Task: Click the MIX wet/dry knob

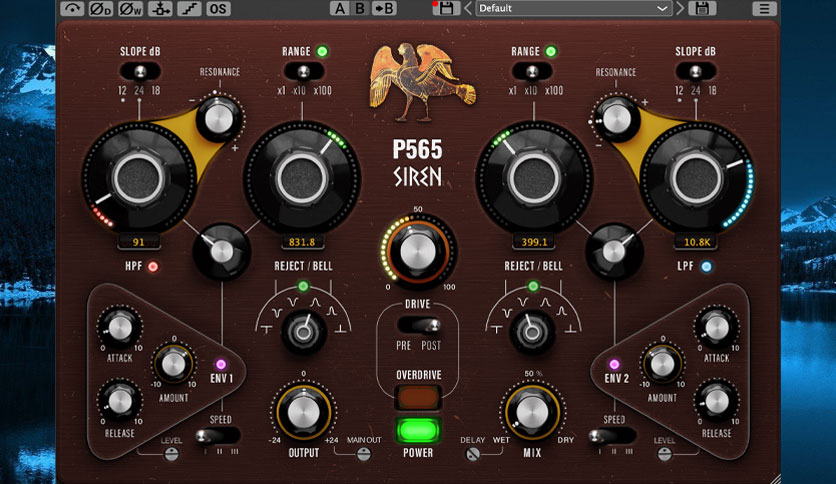Action: [532, 413]
